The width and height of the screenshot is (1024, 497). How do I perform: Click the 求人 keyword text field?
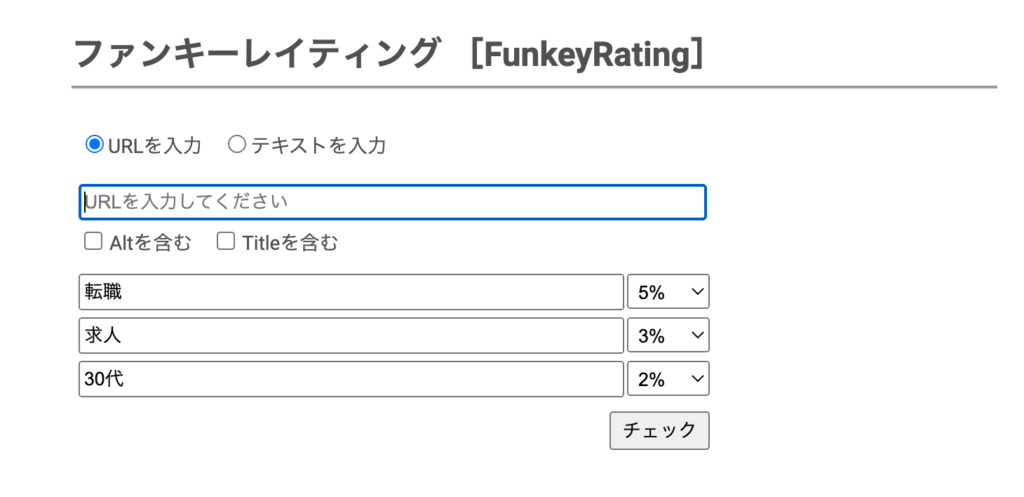tap(350, 335)
